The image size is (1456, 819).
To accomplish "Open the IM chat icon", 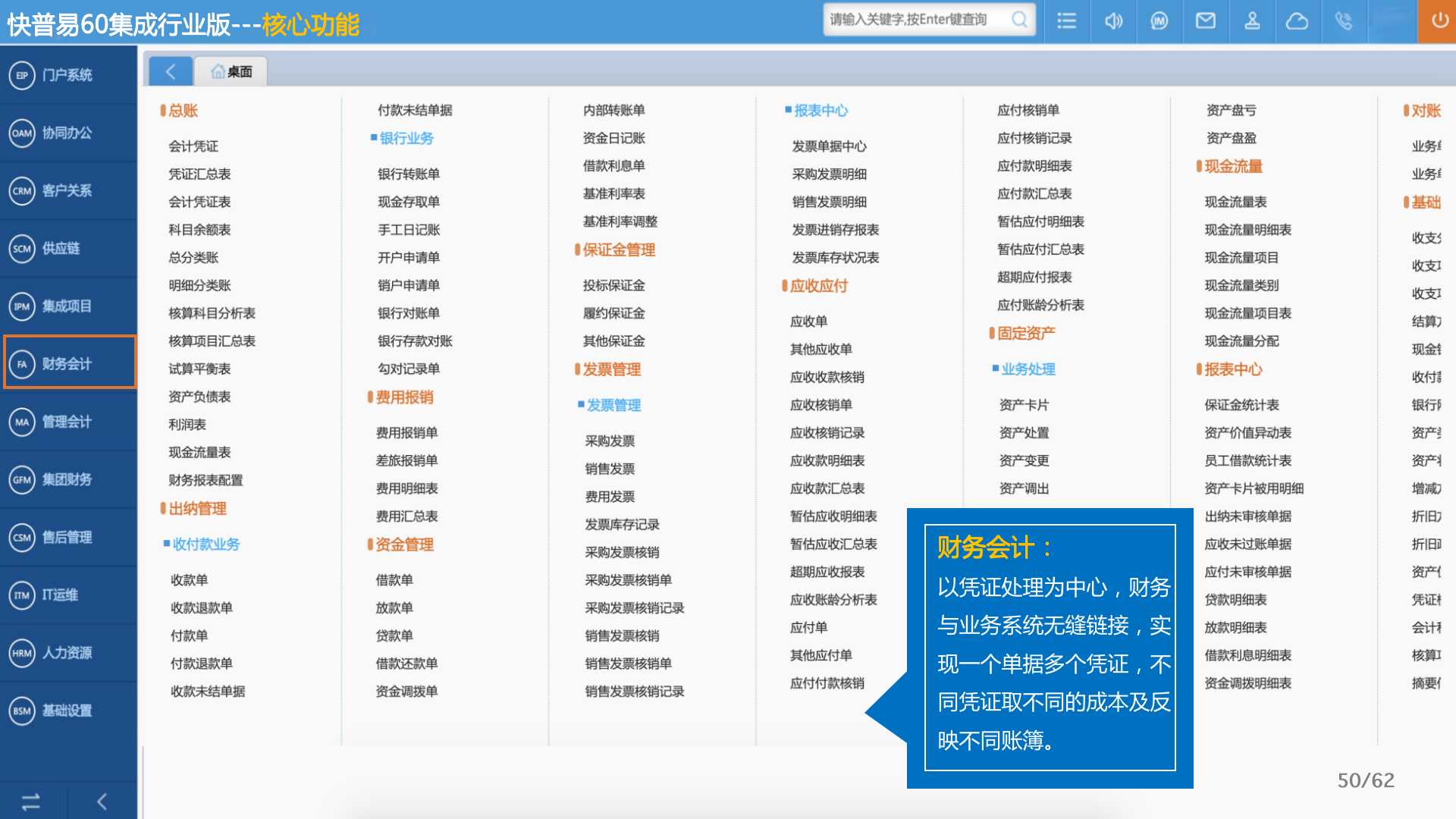I will (1159, 20).
